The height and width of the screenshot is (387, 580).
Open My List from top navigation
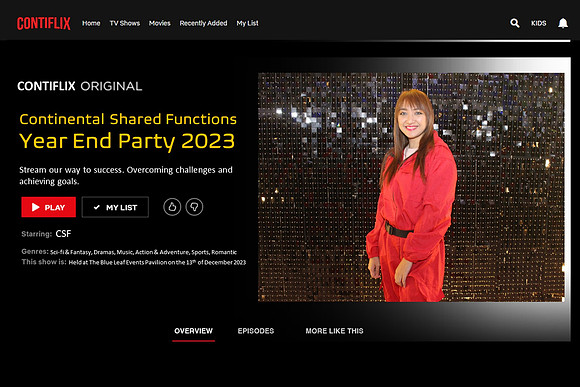coord(247,23)
